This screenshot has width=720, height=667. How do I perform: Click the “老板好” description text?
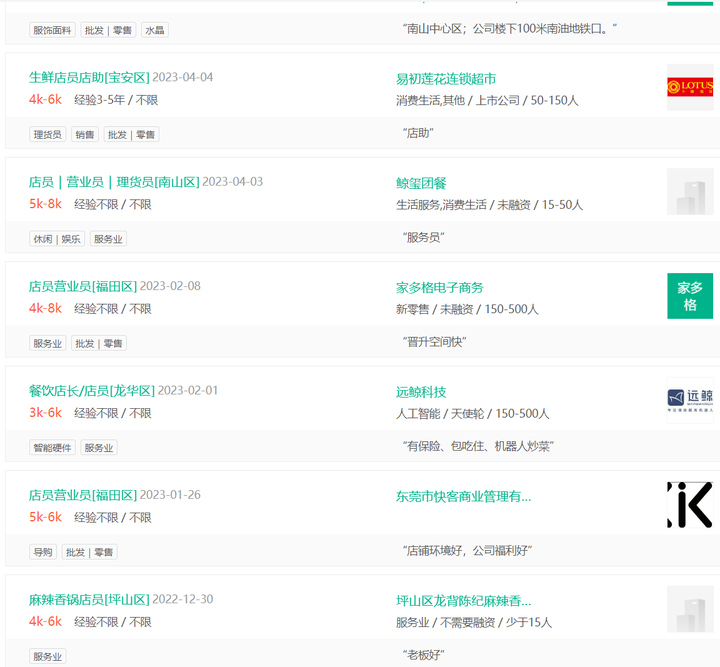click(x=423, y=655)
